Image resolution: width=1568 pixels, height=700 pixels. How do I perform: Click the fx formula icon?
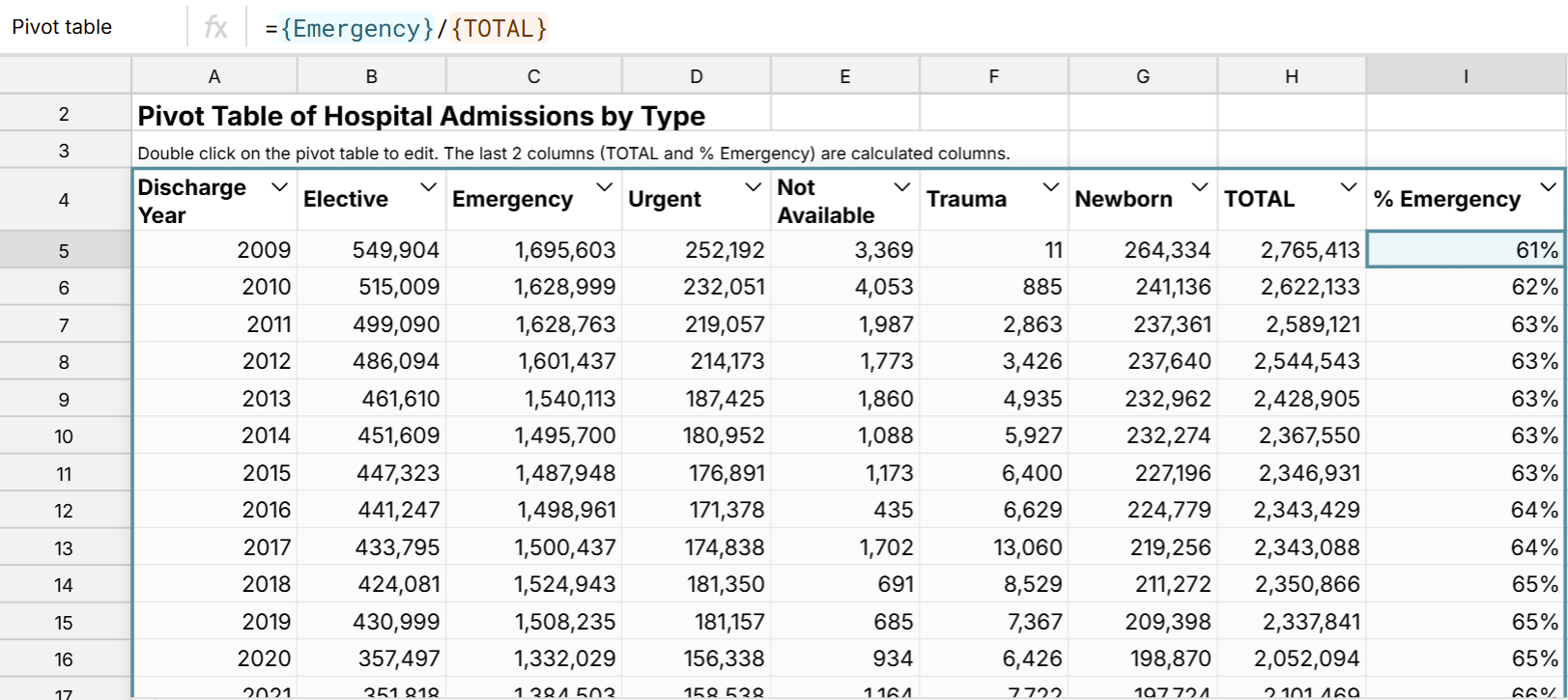tap(215, 28)
